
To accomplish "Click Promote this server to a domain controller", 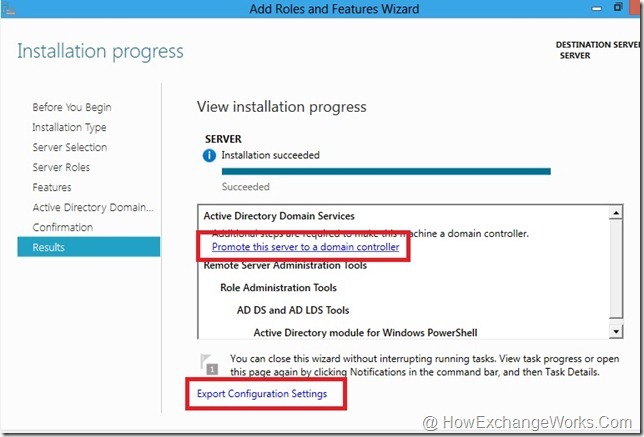I will [305, 247].
